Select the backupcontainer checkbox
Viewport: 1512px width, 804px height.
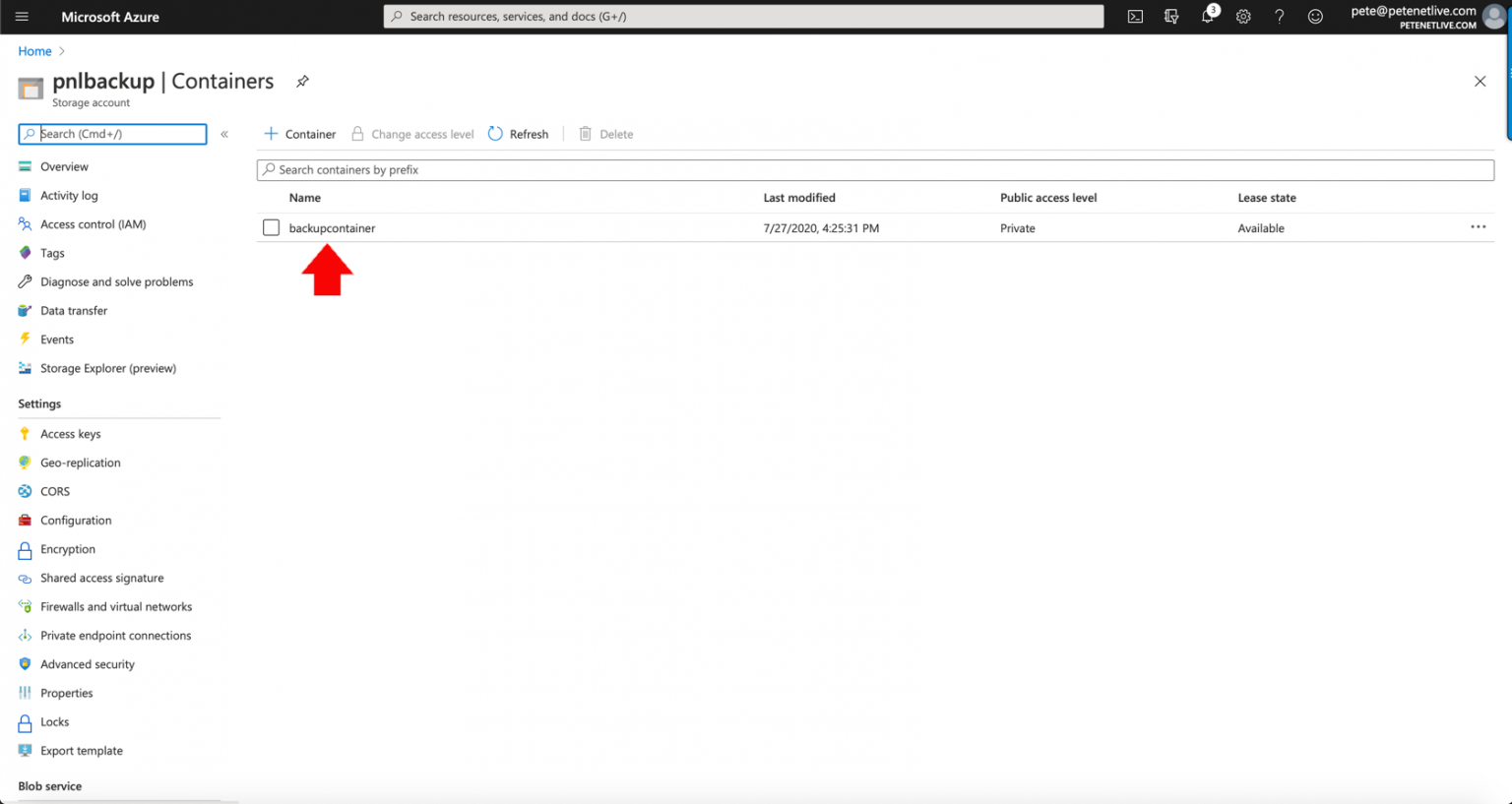(271, 227)
